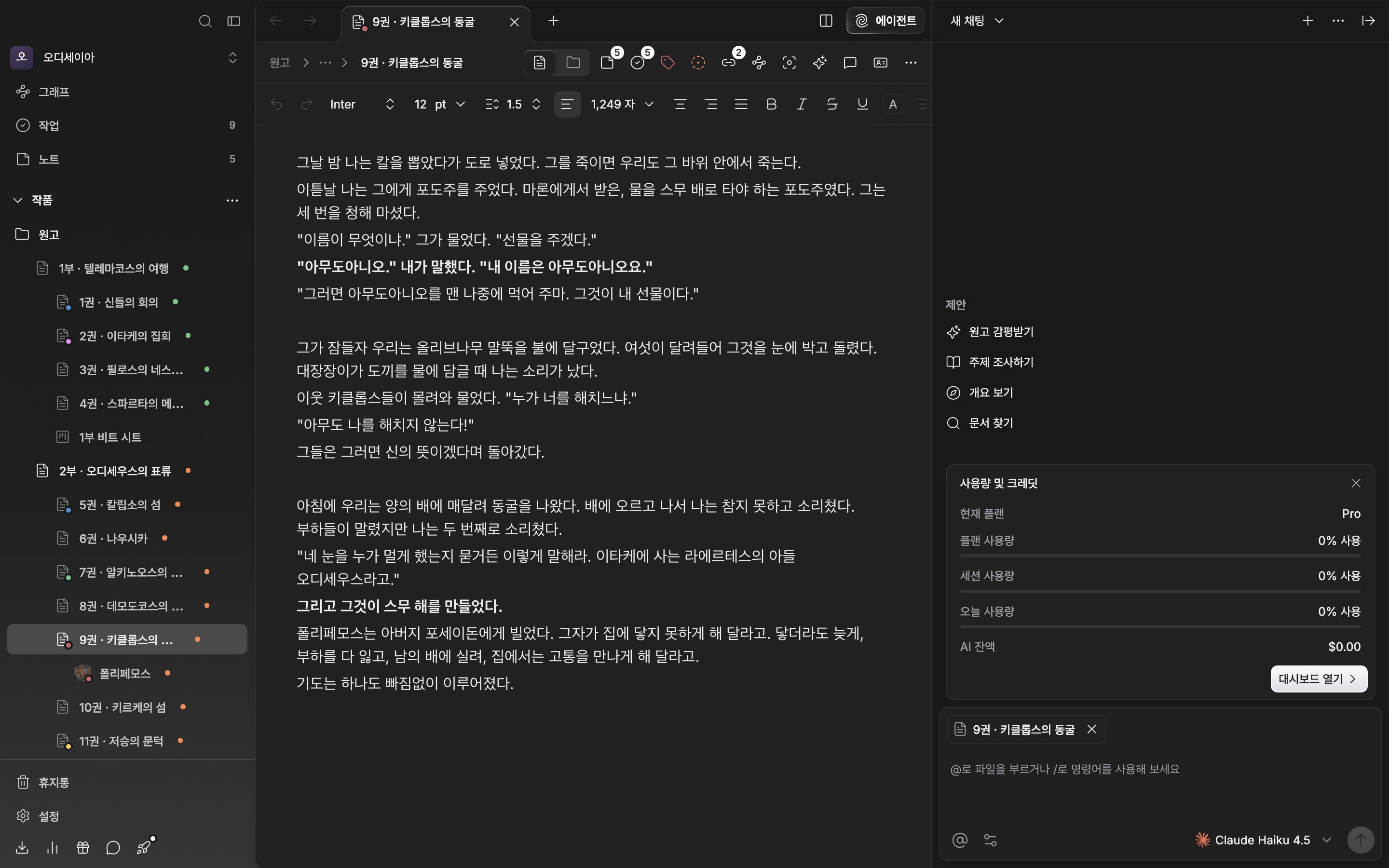Switch to folder view mode
1389x868 pixels.
pyautogui.click(x=573, y=63)
